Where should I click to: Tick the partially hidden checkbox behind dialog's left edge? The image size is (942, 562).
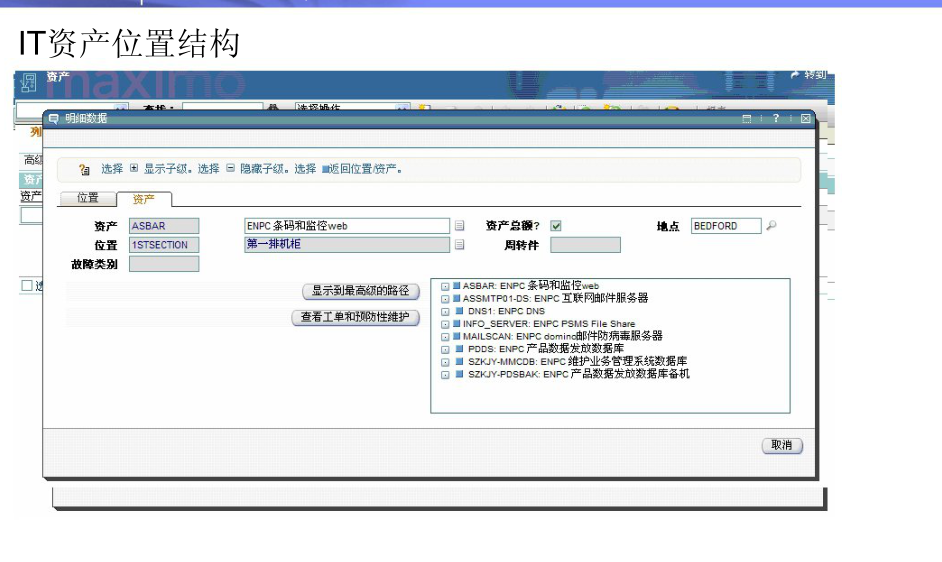pyautogui.click(x=27, y=286)
